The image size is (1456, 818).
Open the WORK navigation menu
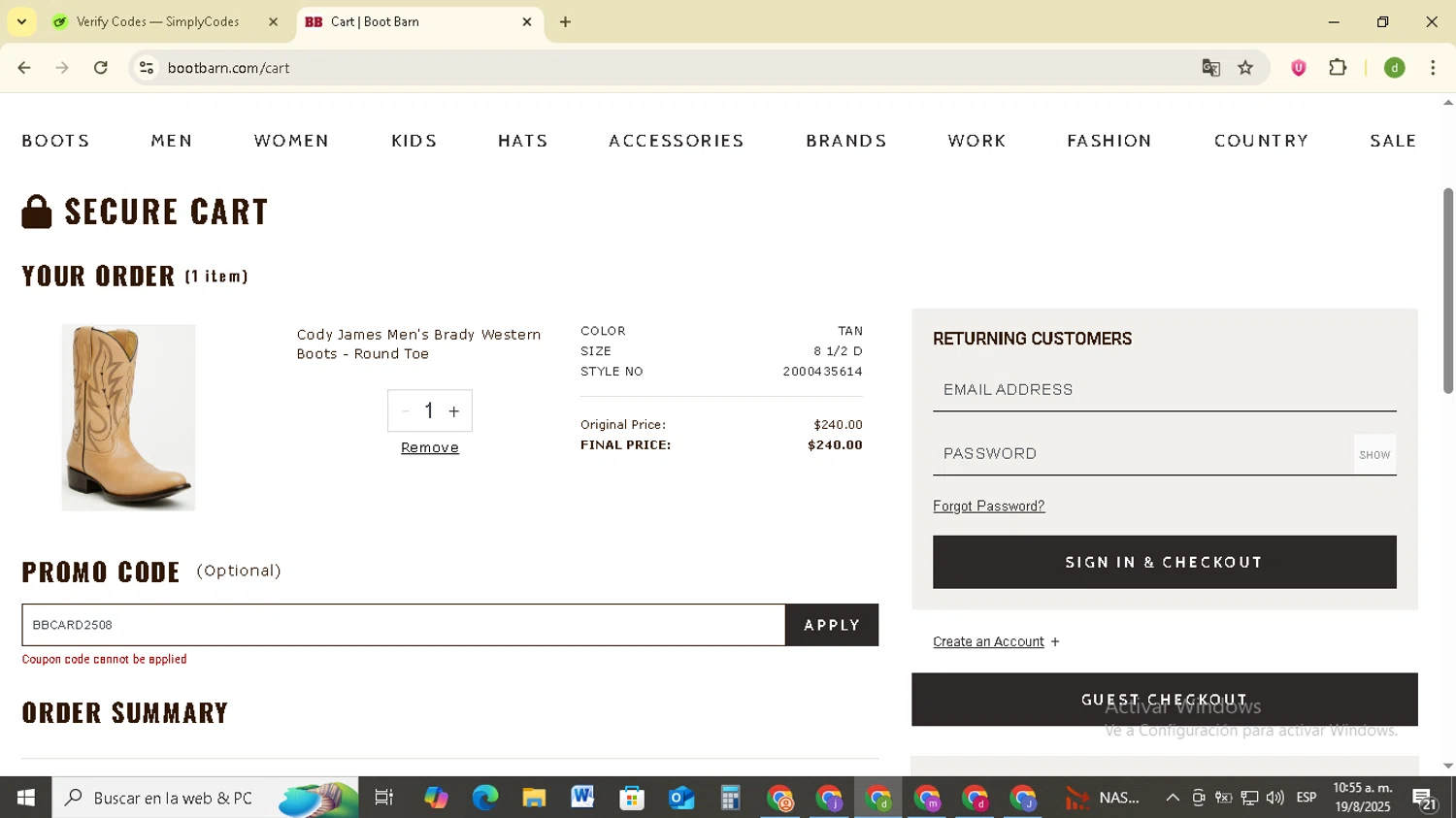point(977,141)
